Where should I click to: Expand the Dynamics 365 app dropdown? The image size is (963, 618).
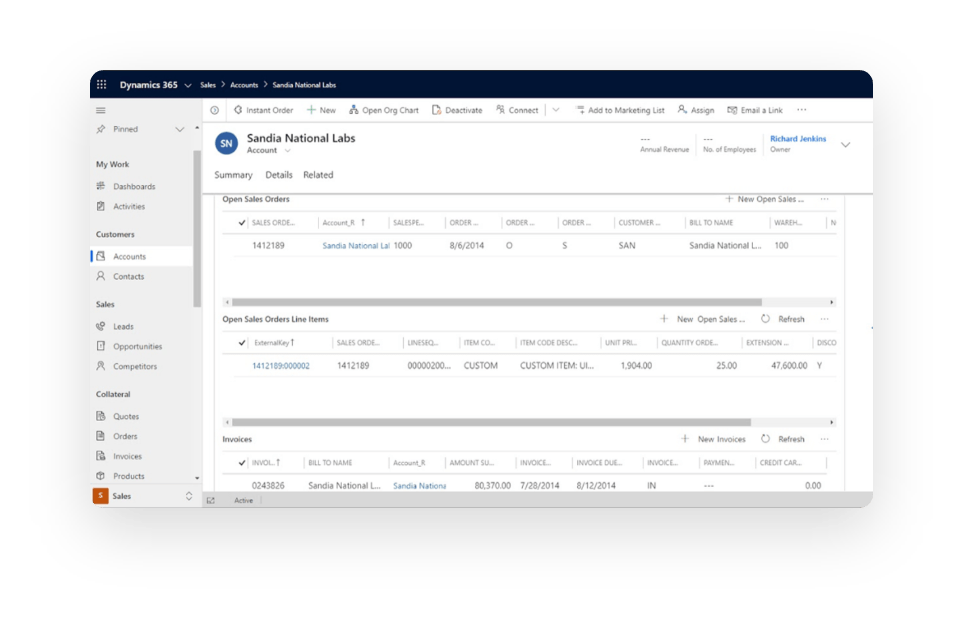[x=188, y=85]
